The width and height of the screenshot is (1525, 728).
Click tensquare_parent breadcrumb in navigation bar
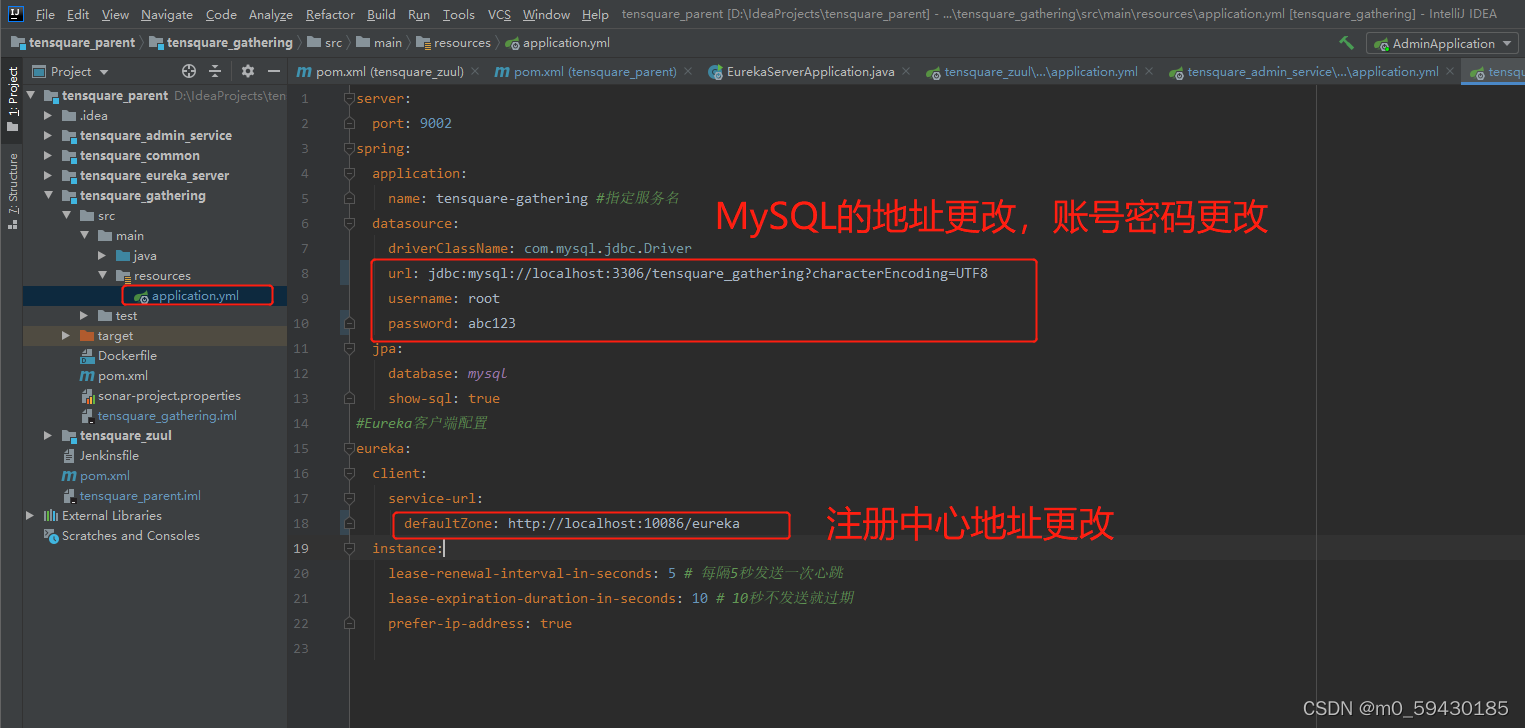[73, 43]
